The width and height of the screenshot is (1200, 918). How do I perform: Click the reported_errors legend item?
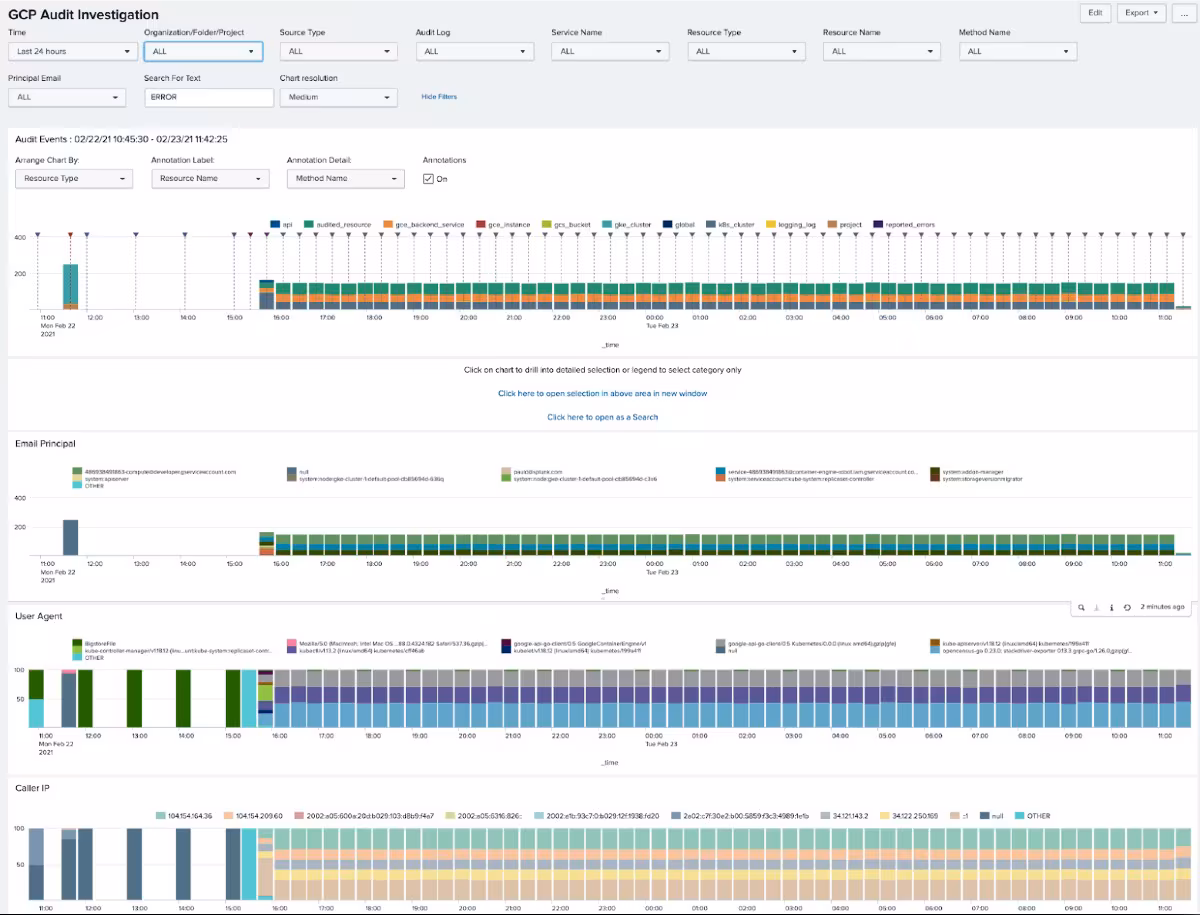click(905, 225)
